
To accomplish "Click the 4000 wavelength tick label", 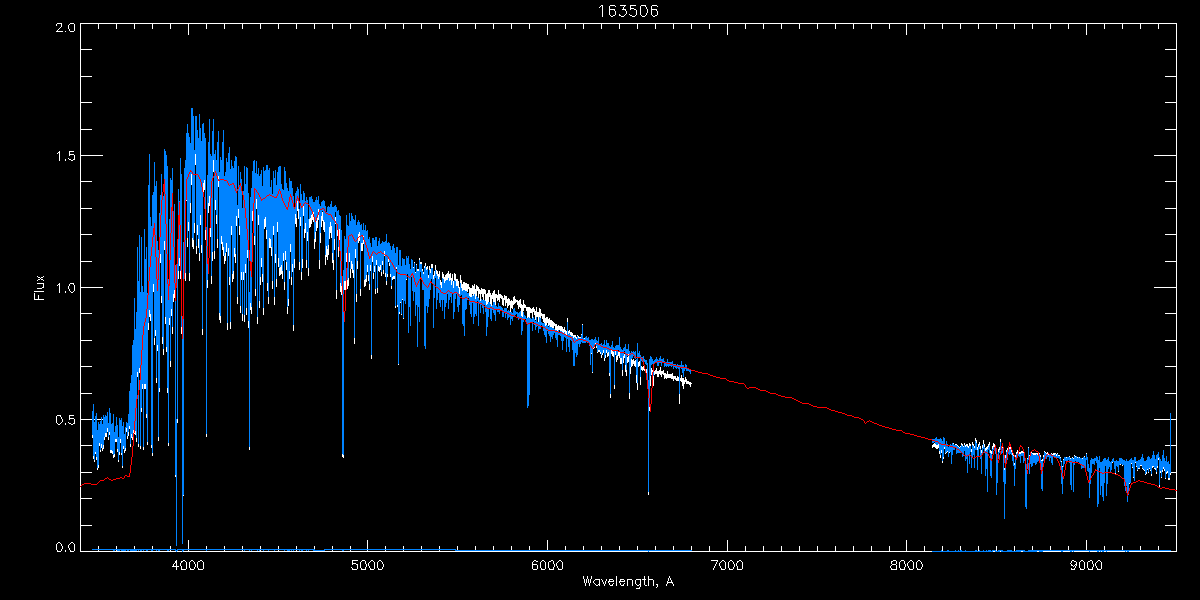I will tap(187, 565).
